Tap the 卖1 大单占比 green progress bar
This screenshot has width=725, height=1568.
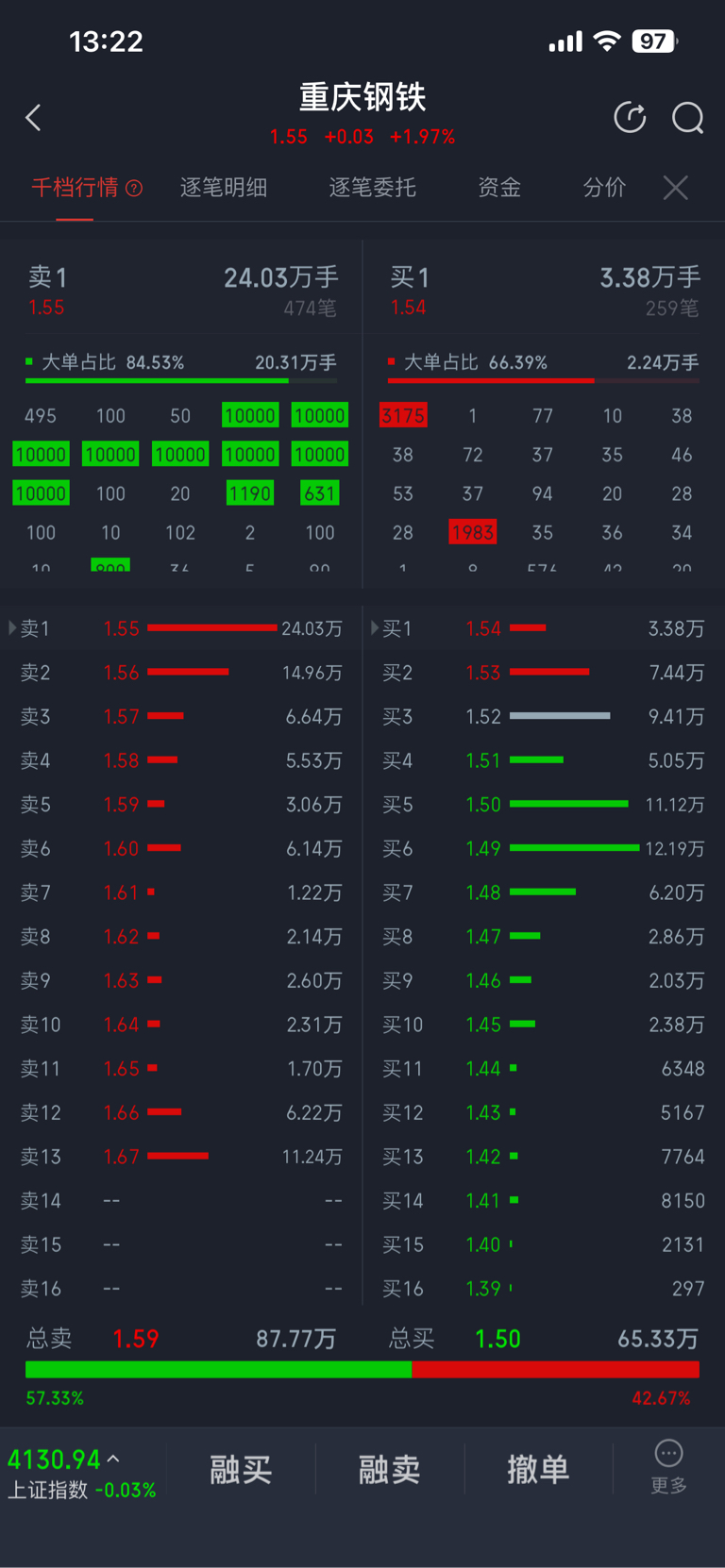pyautogui.click(x=181, y=380)
